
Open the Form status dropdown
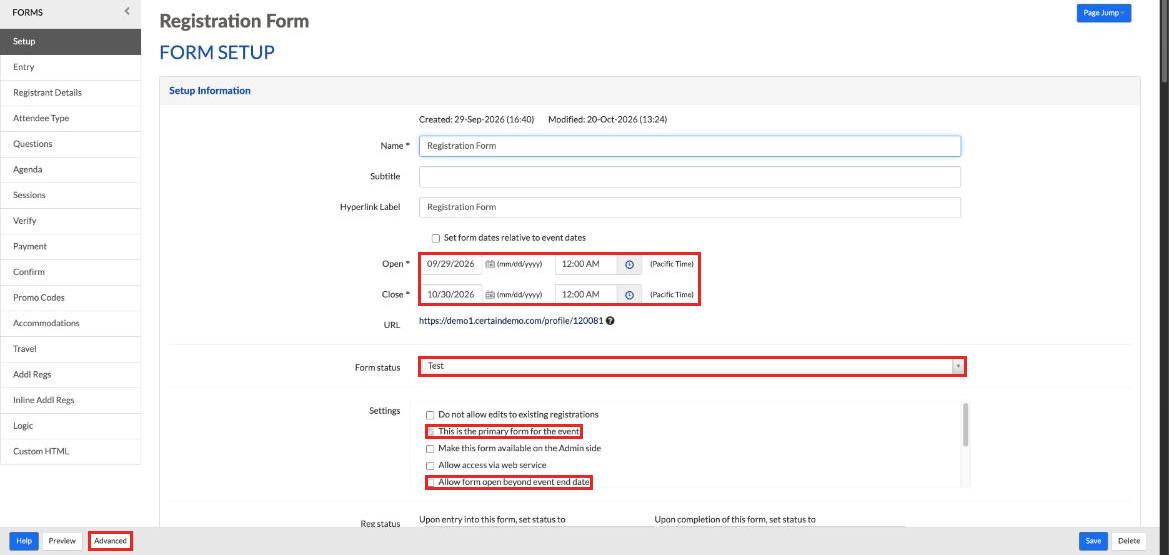692,366
